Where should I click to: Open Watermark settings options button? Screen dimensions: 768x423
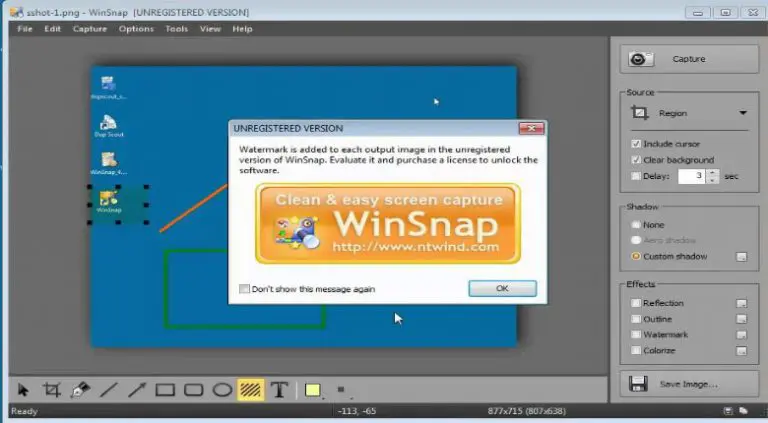[x=742, y=335]
